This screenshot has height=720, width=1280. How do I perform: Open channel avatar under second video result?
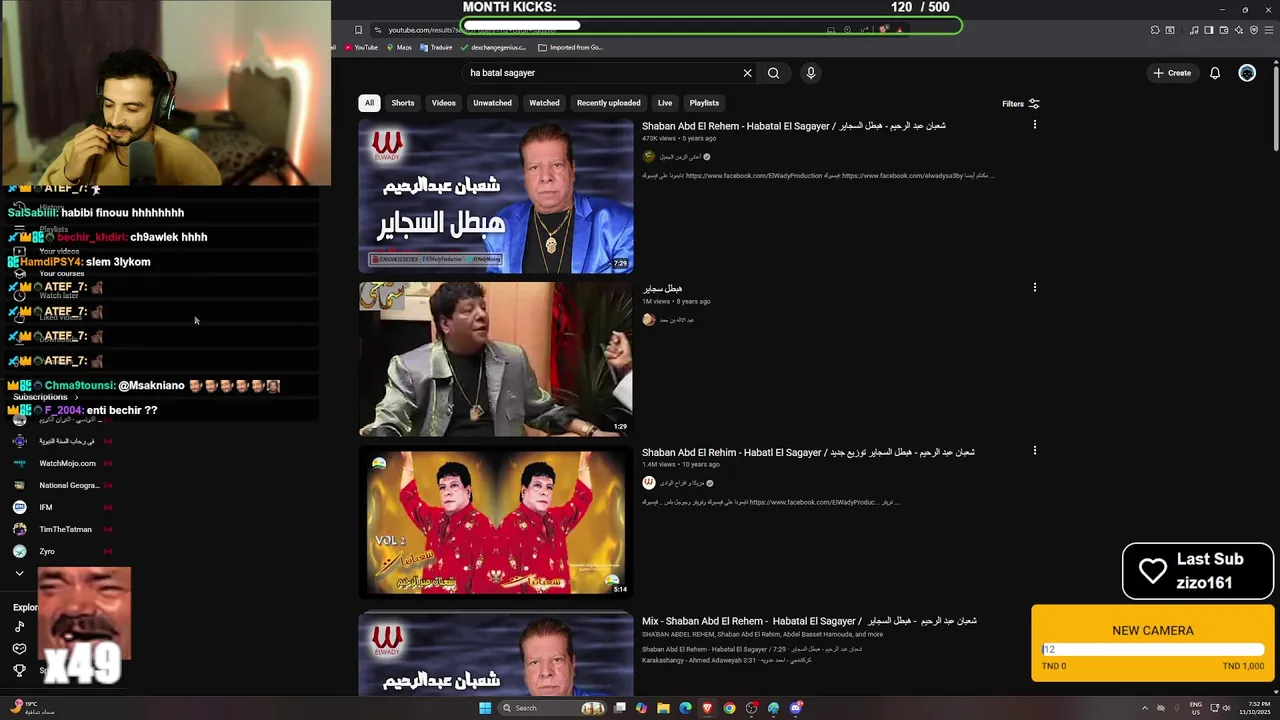point(649,320)
